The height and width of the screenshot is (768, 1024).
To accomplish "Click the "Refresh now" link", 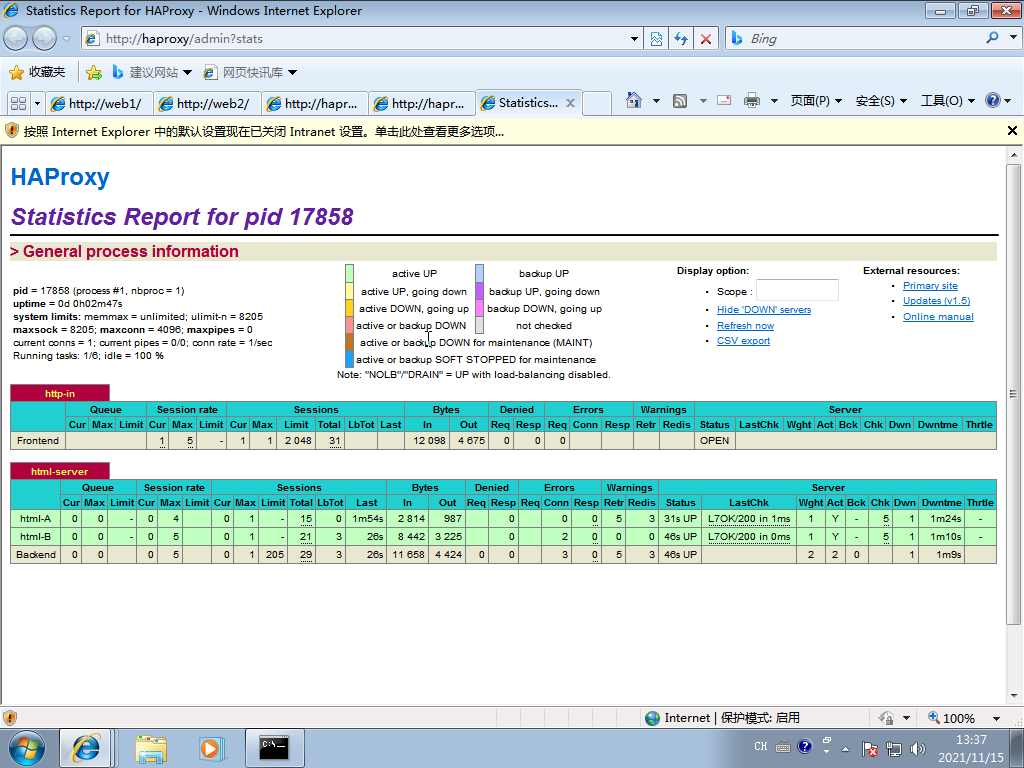I will (745, 325).
